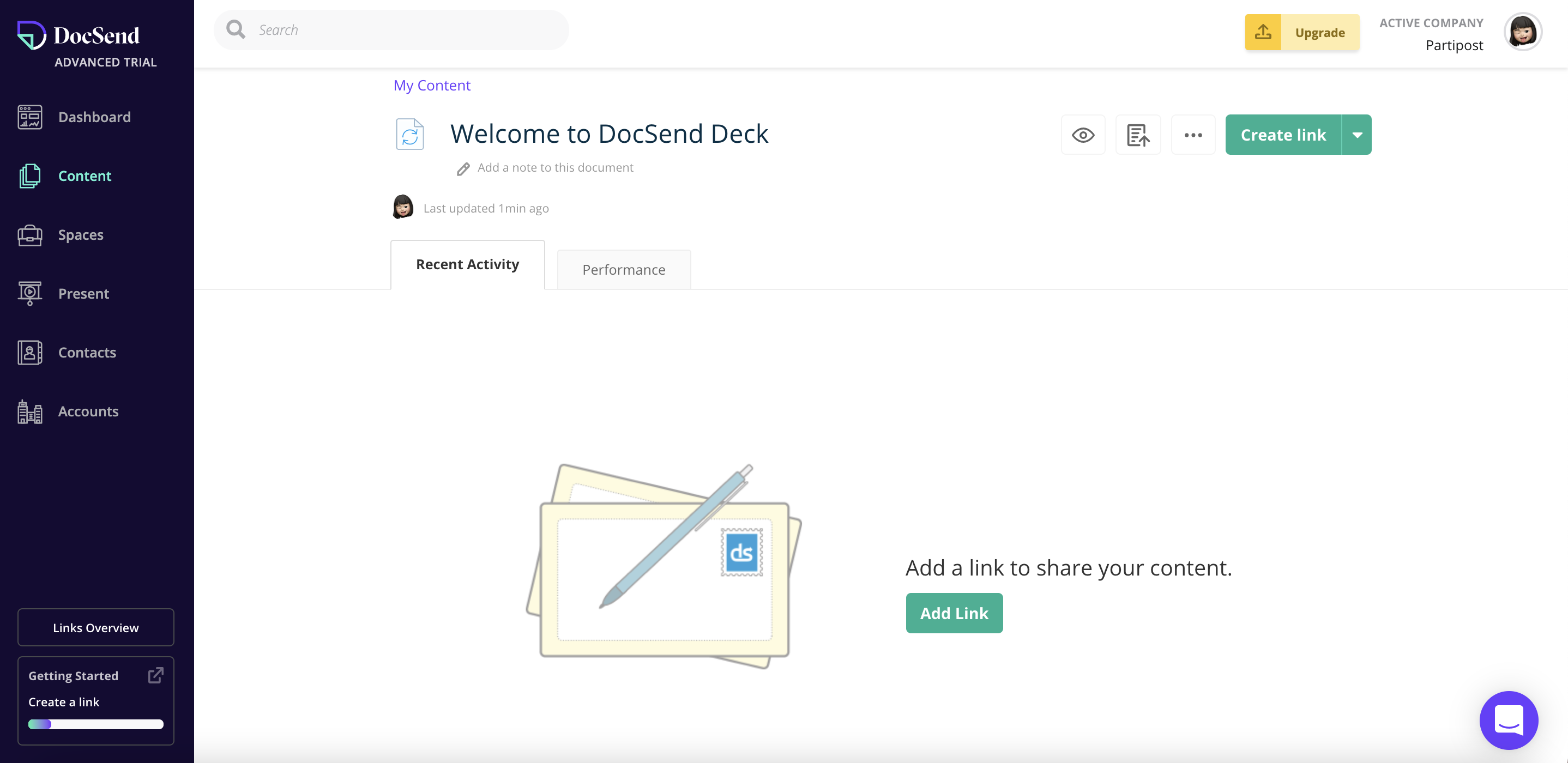Screen dimensions: 1568x763
Task: Select the Spaces navigation icon
Action: pos(29,234)
